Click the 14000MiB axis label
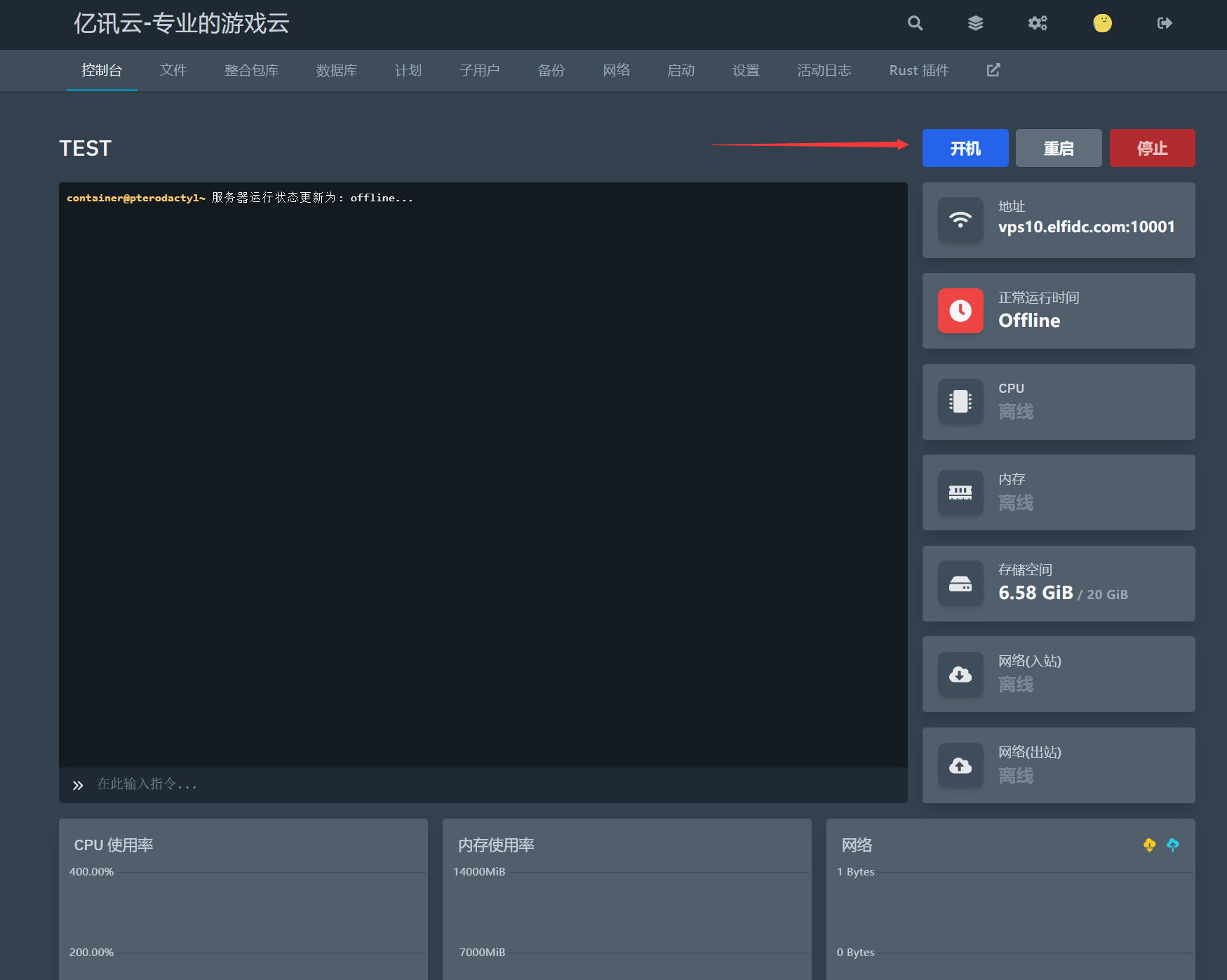The image size is (1227, 980). click(x=479, y=872)
